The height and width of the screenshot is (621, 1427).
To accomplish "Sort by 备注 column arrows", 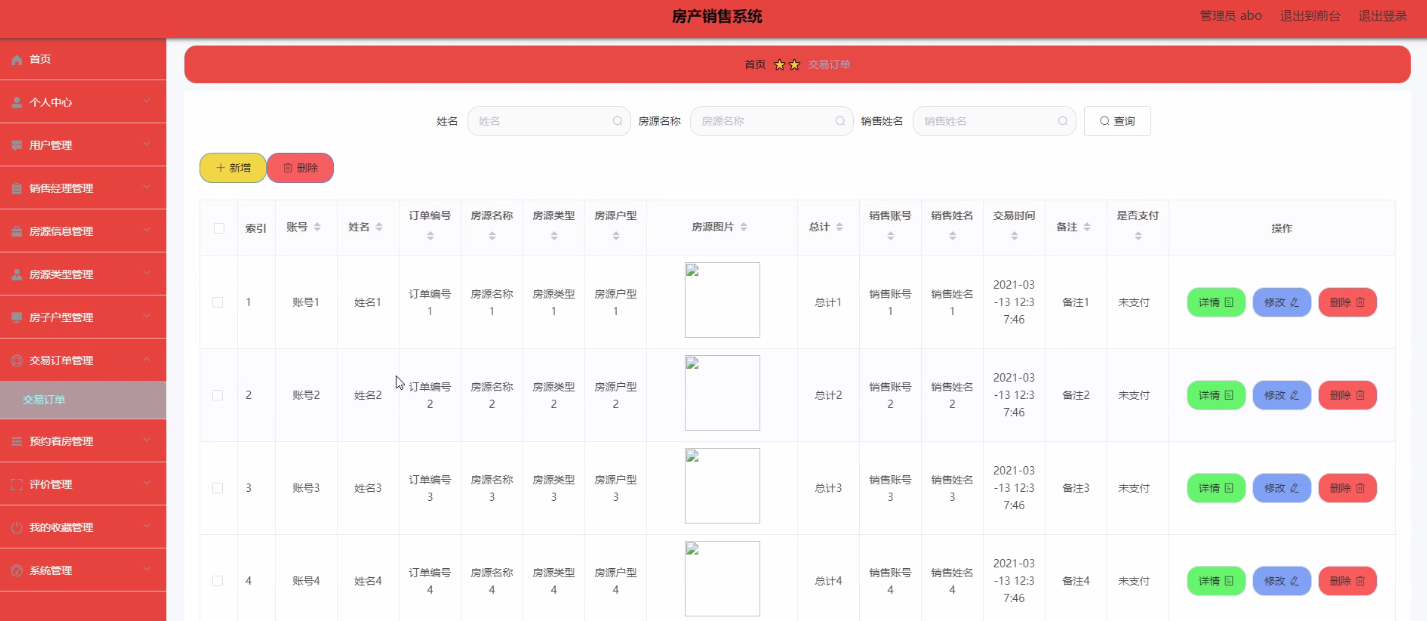I will (1087, 228).
